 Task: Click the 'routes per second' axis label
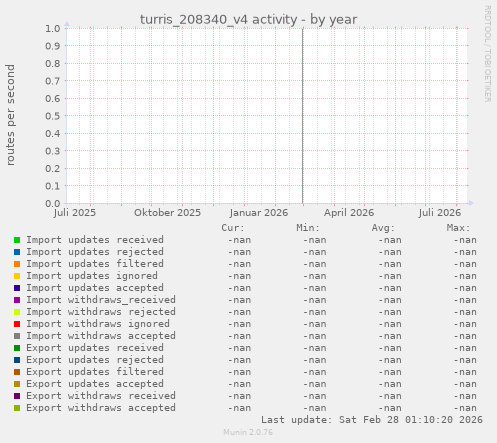[x=10, y=115]
